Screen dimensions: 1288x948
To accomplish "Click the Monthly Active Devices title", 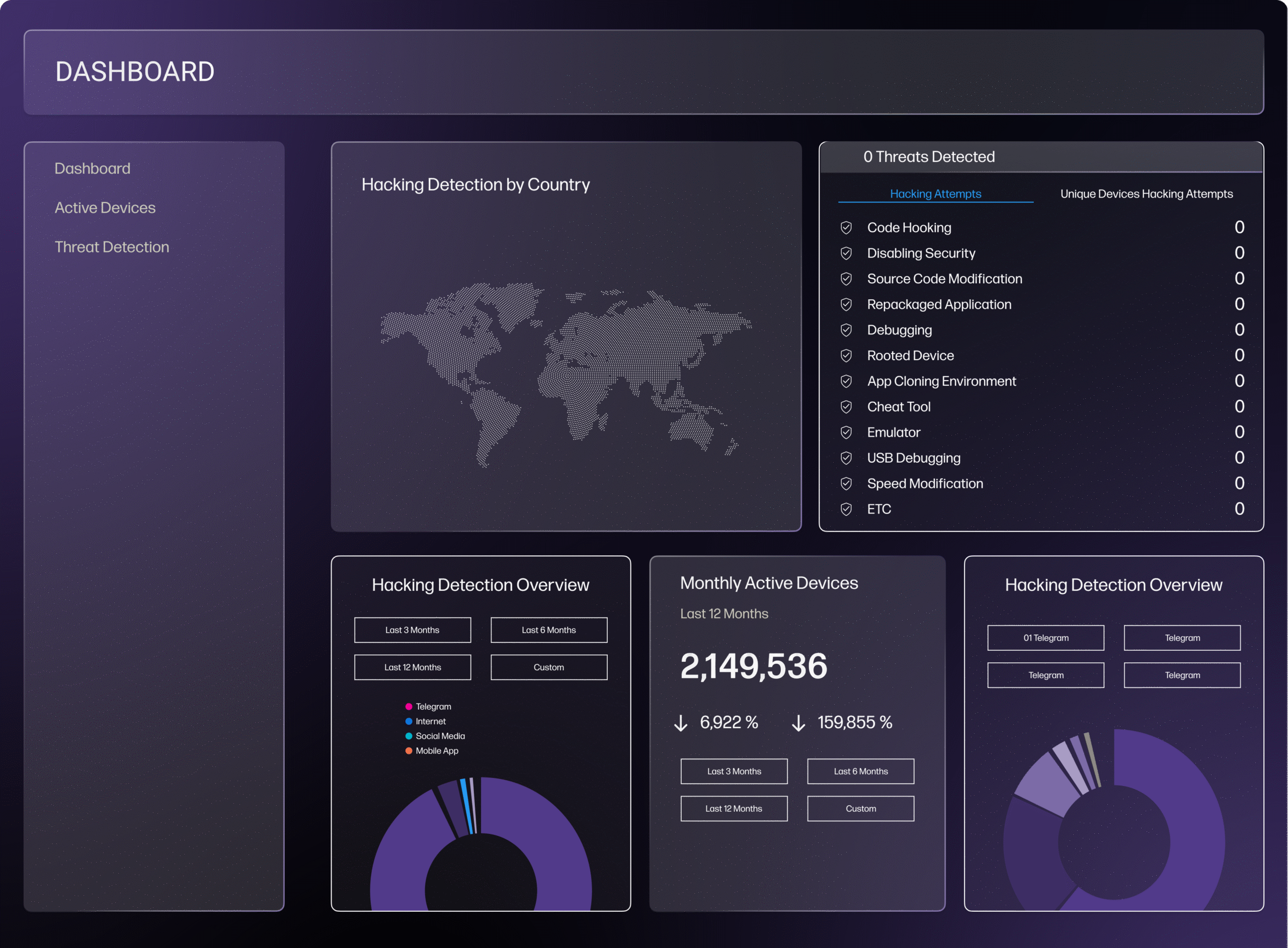I will click(769, 583).
